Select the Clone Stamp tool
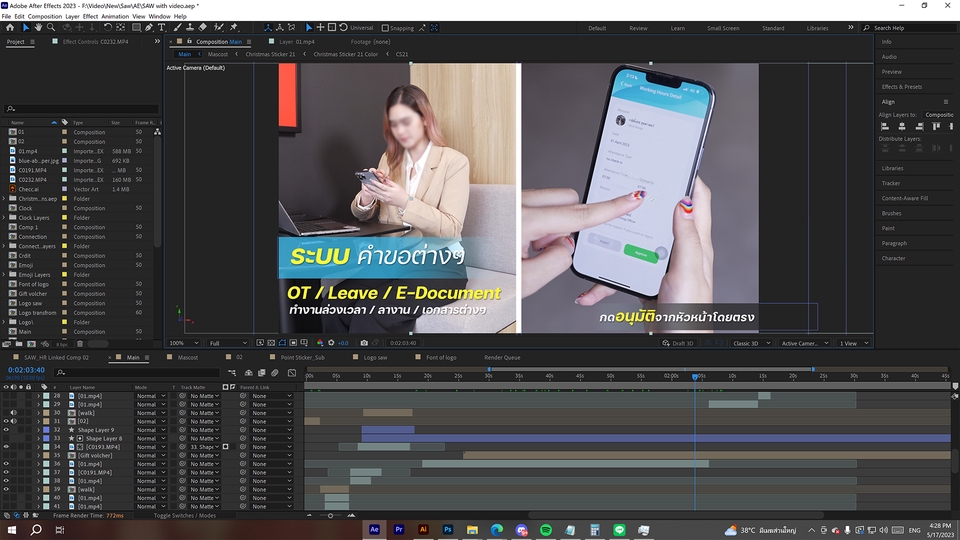 190,28
